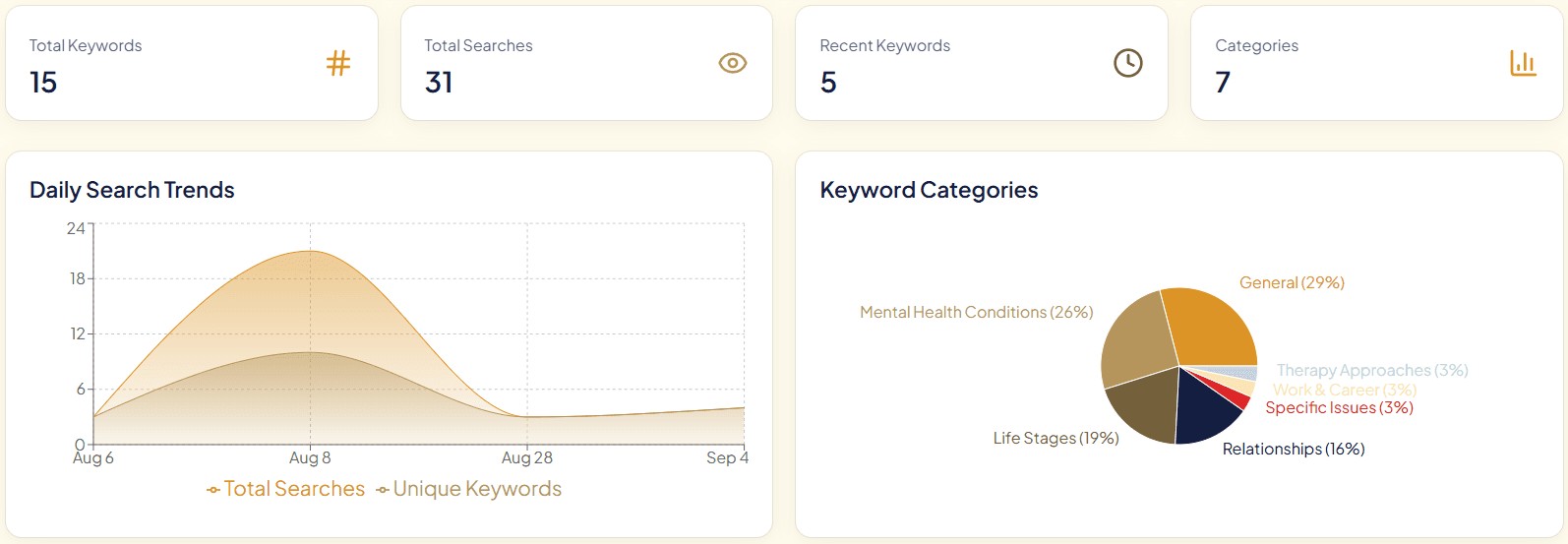Click the Life Stages brown pie slice
Screen dimensions: 1568x544
coord(1143,407)
